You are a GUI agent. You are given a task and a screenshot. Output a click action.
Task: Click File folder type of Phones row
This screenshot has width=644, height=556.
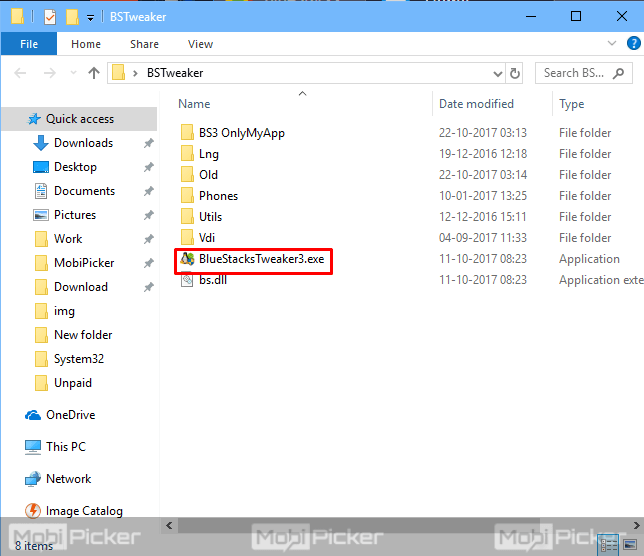585,196
